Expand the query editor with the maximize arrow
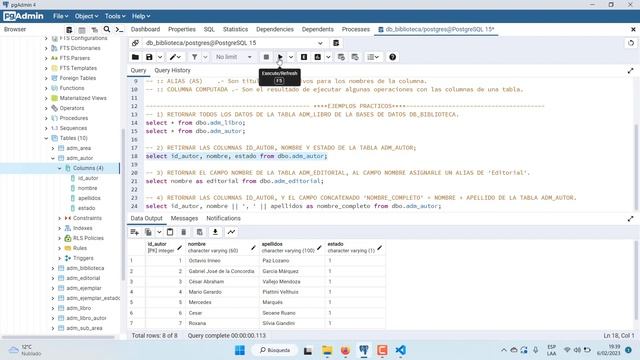The width and height of the screenshot is (640, 360). pos(631,71)
